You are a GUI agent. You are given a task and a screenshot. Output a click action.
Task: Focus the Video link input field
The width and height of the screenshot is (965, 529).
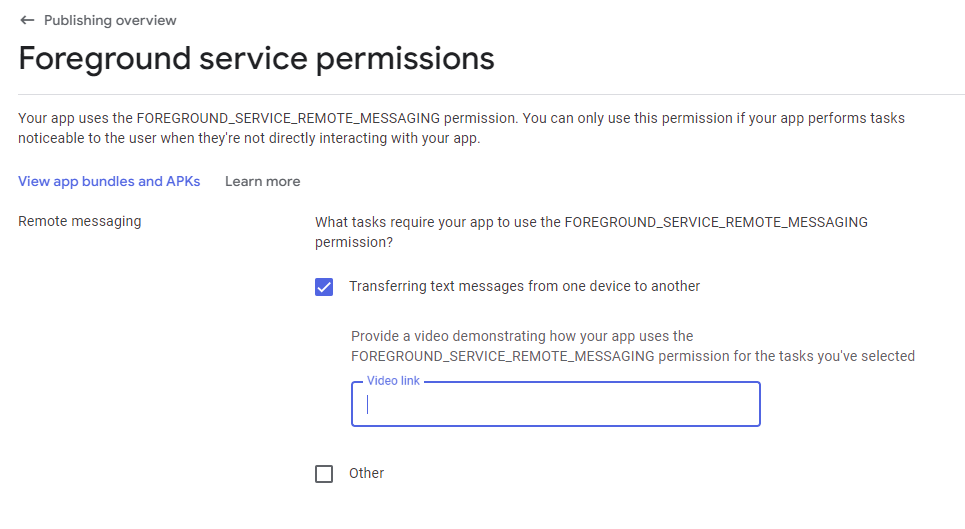point(555,405)
